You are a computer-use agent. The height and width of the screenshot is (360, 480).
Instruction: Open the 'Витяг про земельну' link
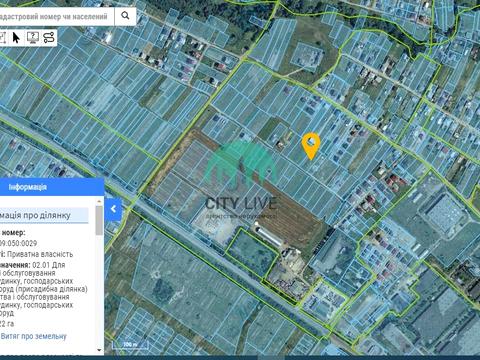pos(34,336)
